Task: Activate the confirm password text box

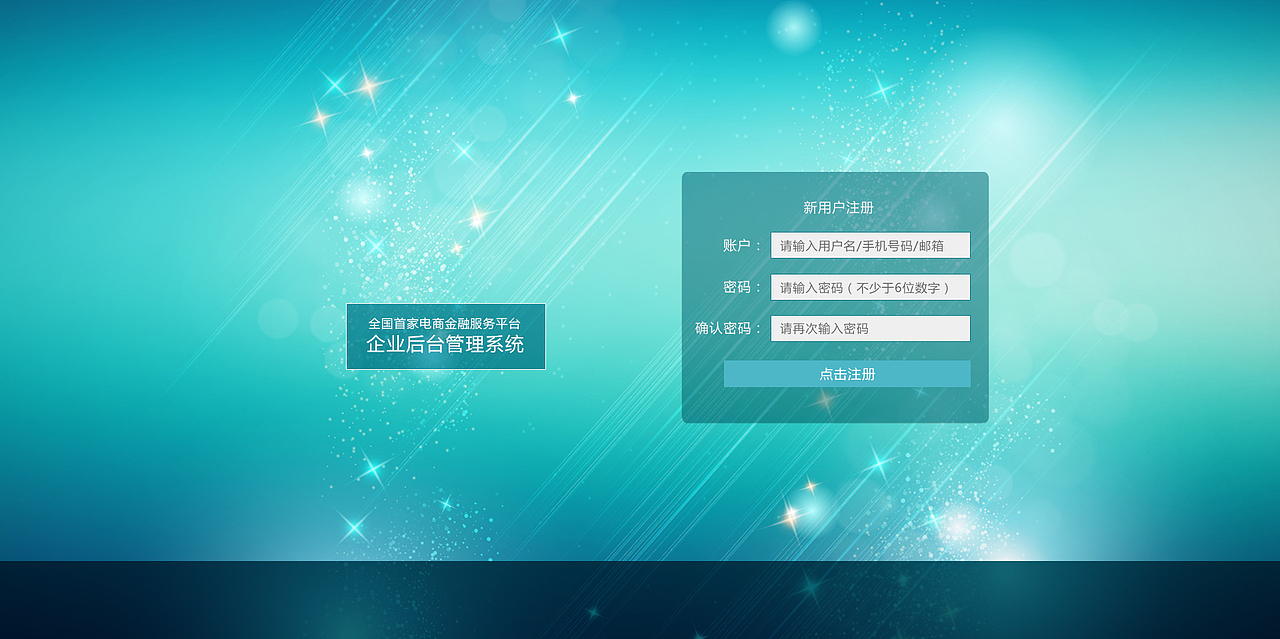Action: point(869,328)
